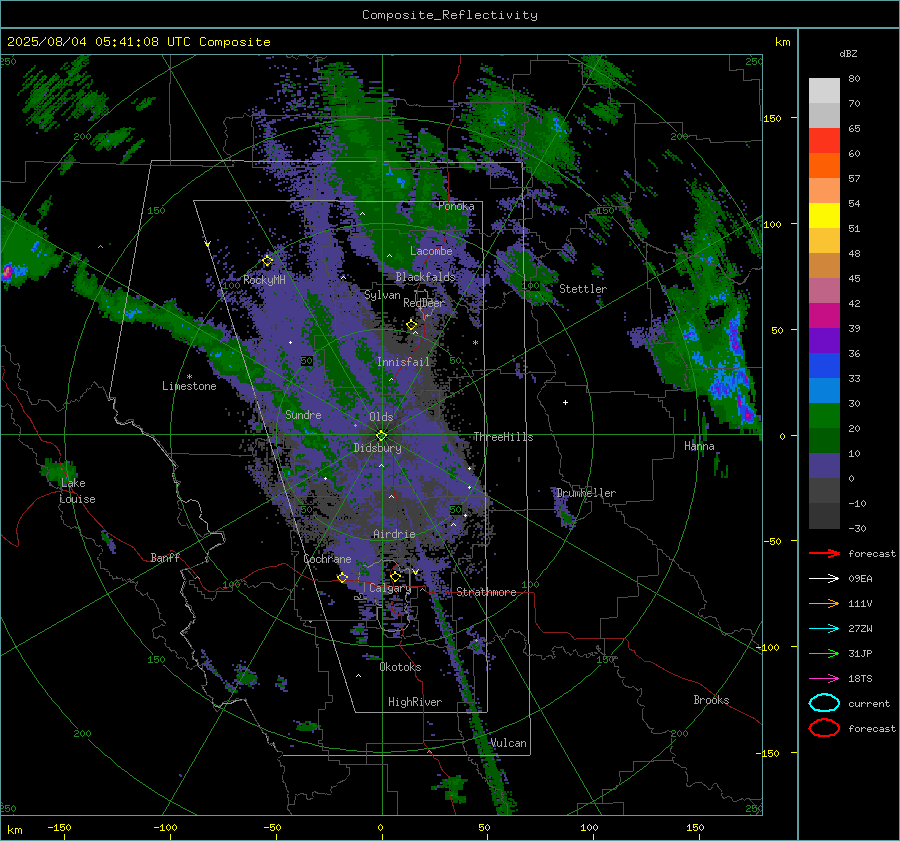Click the yellow radar-site diamond above Didsbury
Image resolution: width=900 pixels, height=841 pixels.
pyautogui.click(x=382, y=436)
